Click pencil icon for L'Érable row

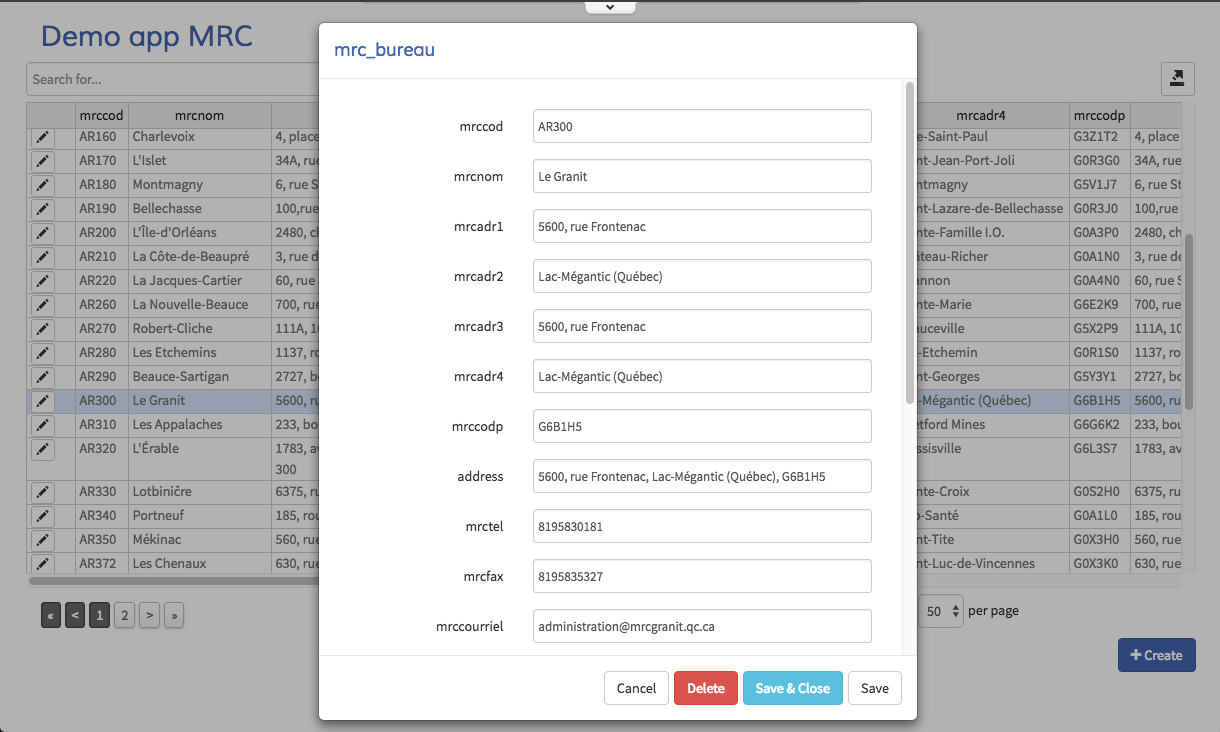pos(42,449)
